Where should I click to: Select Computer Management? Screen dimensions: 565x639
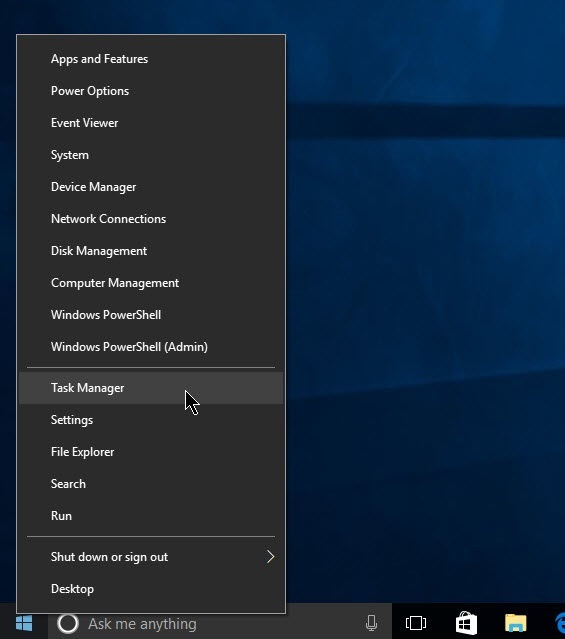click(151, 283)
